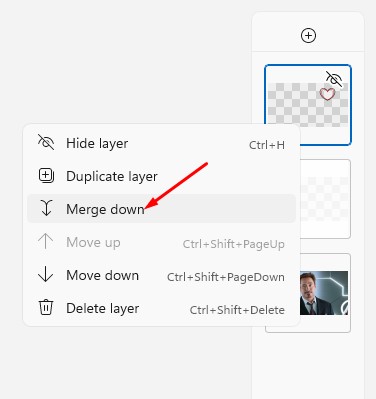Click the Merge down arrow icon

46,208
